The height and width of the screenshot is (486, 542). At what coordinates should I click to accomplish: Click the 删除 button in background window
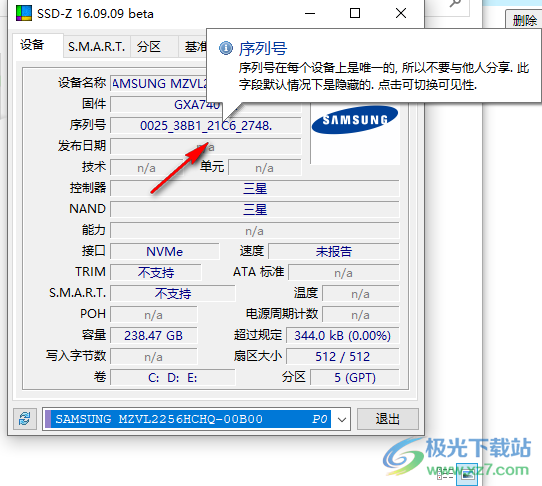click(x=524, y=20)
